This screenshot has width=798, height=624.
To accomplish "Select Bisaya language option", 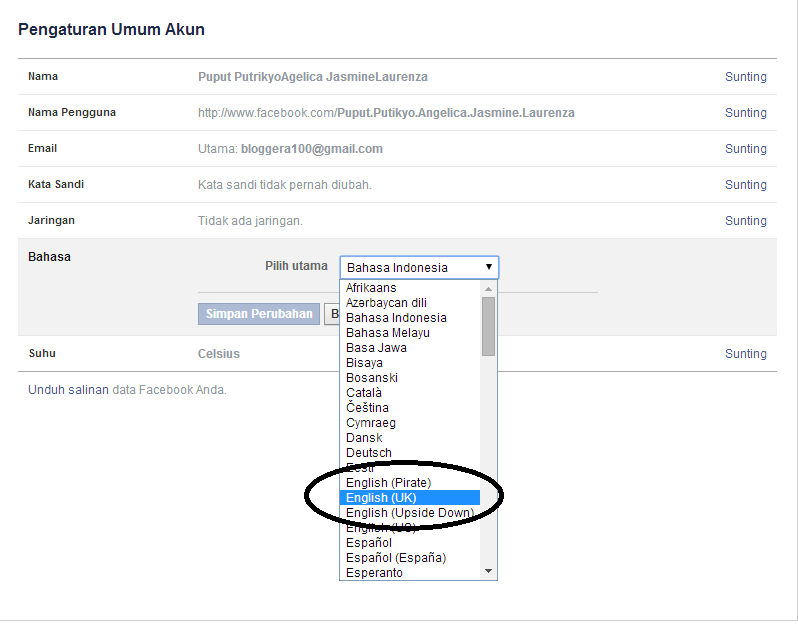I will (x=410, y=363).
